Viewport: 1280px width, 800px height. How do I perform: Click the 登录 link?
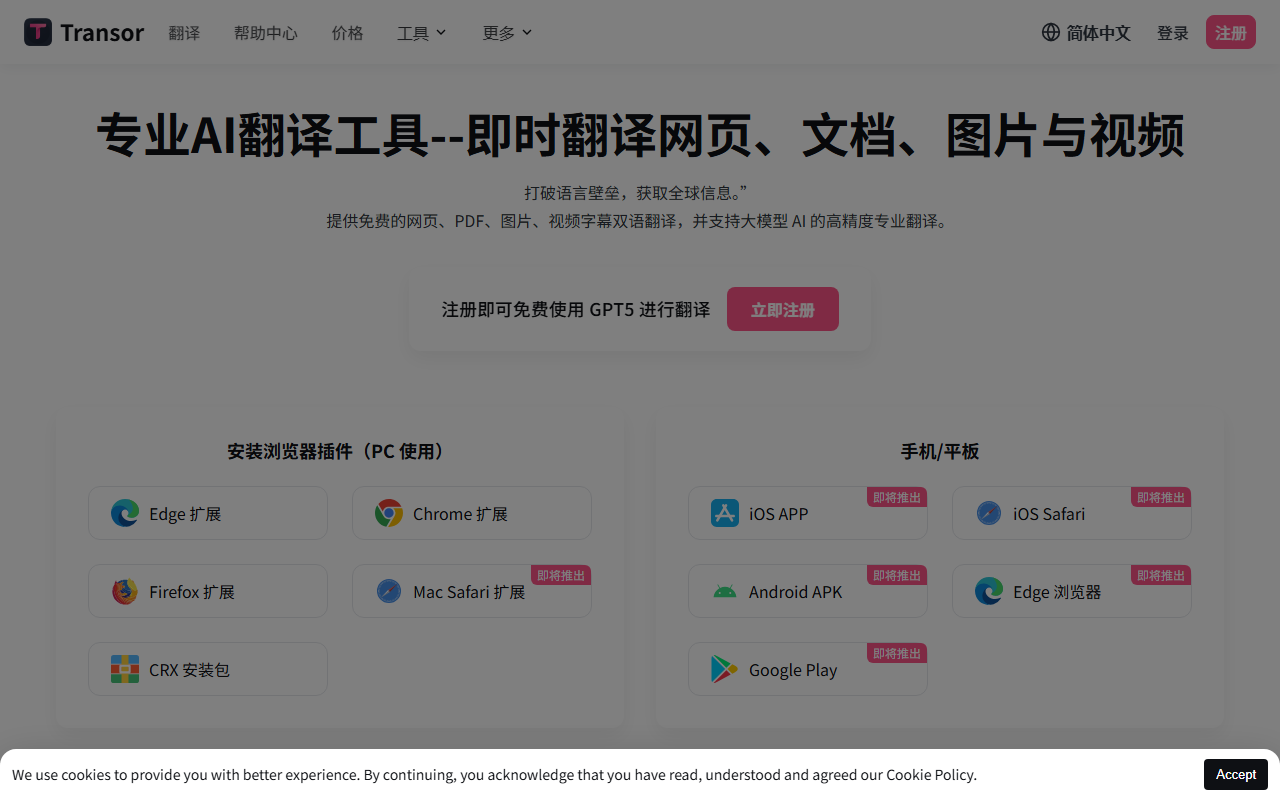tap(1173, 33)
